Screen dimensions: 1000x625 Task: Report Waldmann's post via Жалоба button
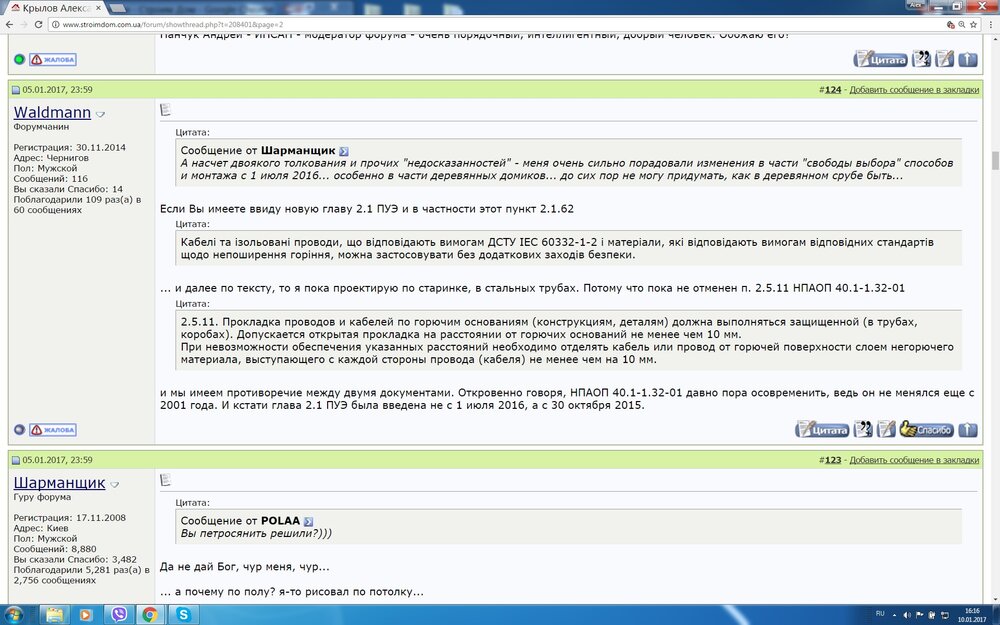[x=53, y=430]
